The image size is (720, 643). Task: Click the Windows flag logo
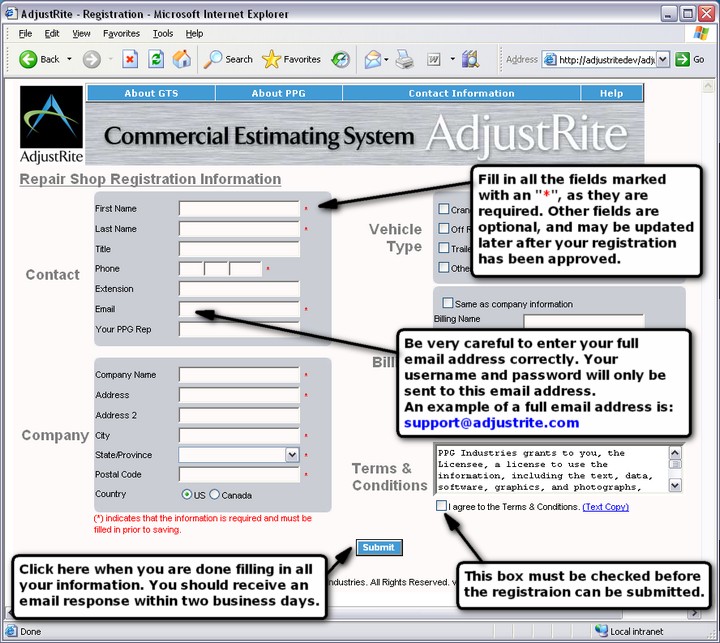(701, 33)
